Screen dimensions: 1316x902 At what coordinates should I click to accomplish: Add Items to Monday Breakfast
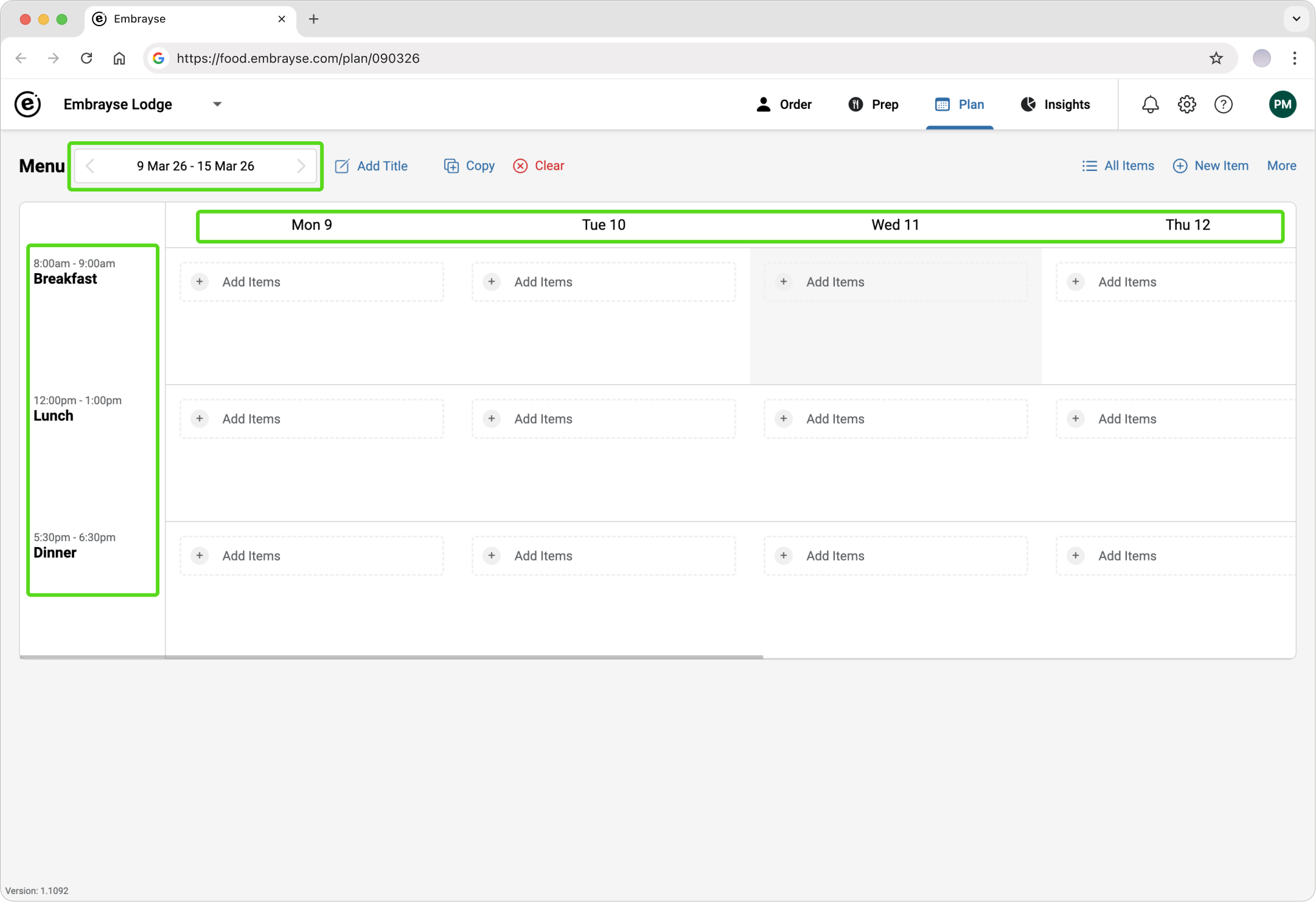click(x=312, y=282)
